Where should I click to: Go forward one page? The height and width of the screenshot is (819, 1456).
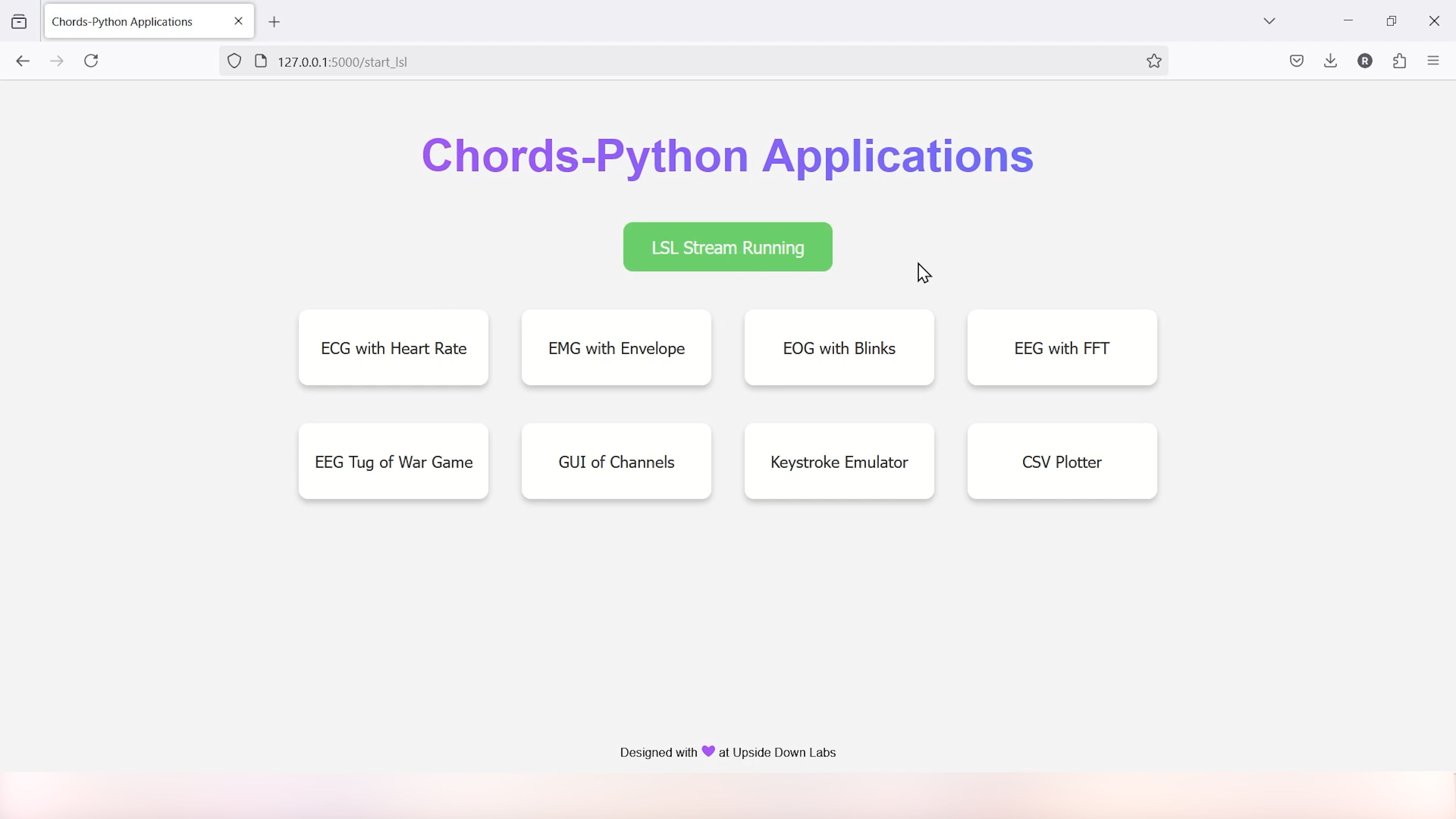56,61
